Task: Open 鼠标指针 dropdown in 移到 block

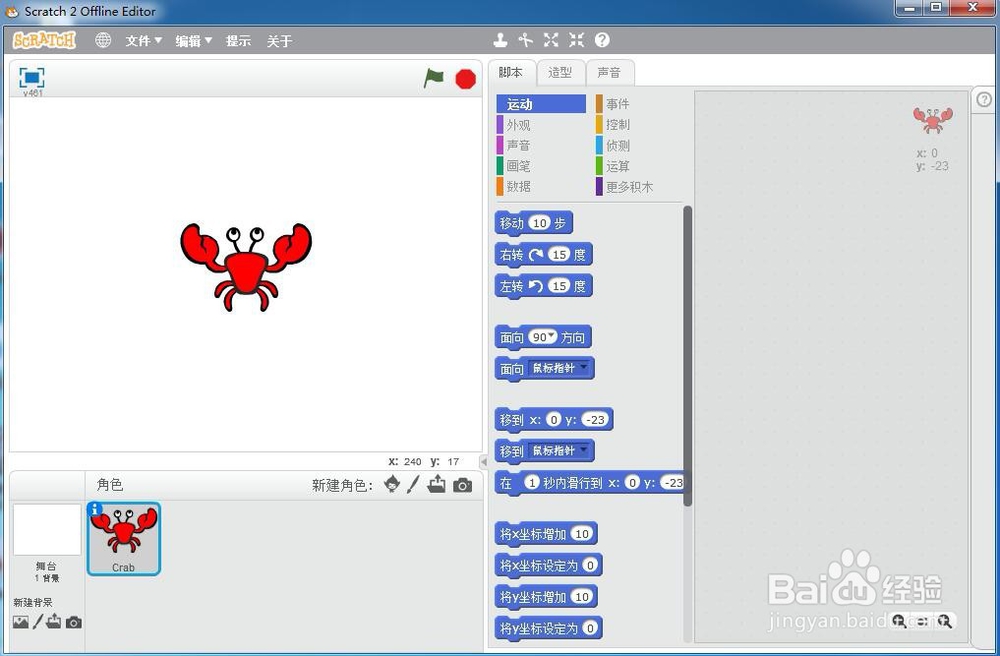Action: point(560,451)
